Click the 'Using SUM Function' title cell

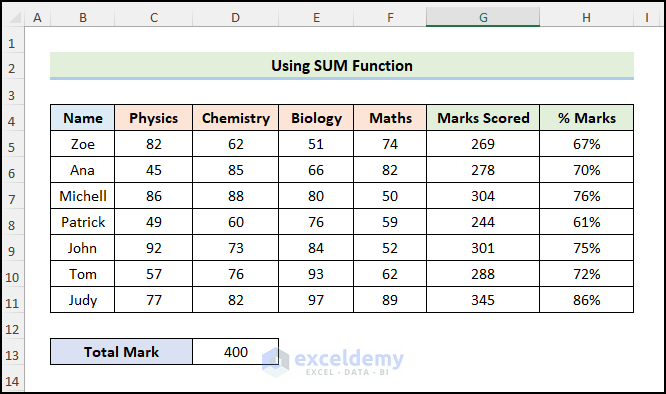(x=342, y=66)
